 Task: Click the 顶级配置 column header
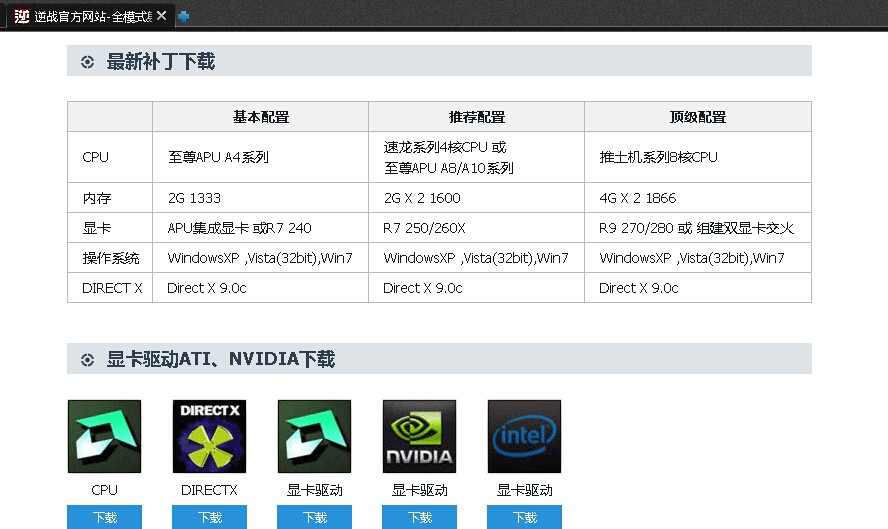tap(698, 117)
